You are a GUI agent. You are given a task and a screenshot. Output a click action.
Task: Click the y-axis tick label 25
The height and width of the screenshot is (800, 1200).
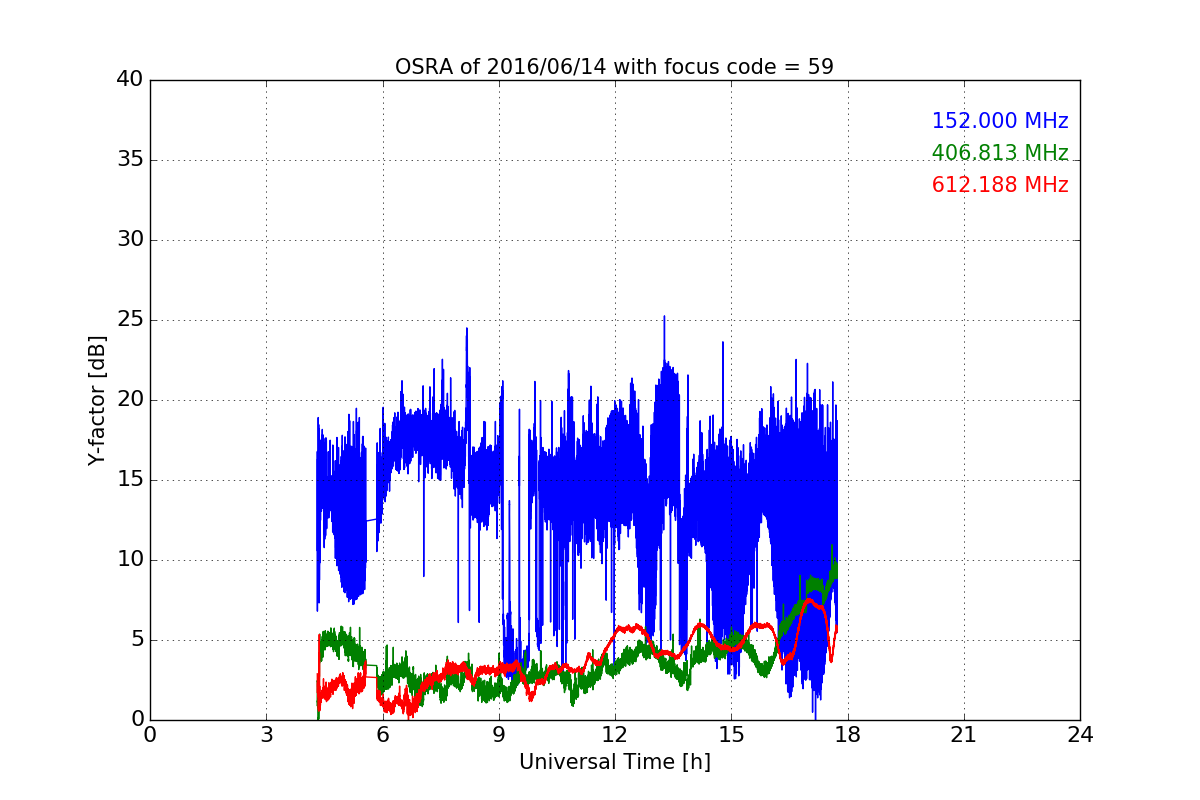pyautogui.click(x=130, y=319)
